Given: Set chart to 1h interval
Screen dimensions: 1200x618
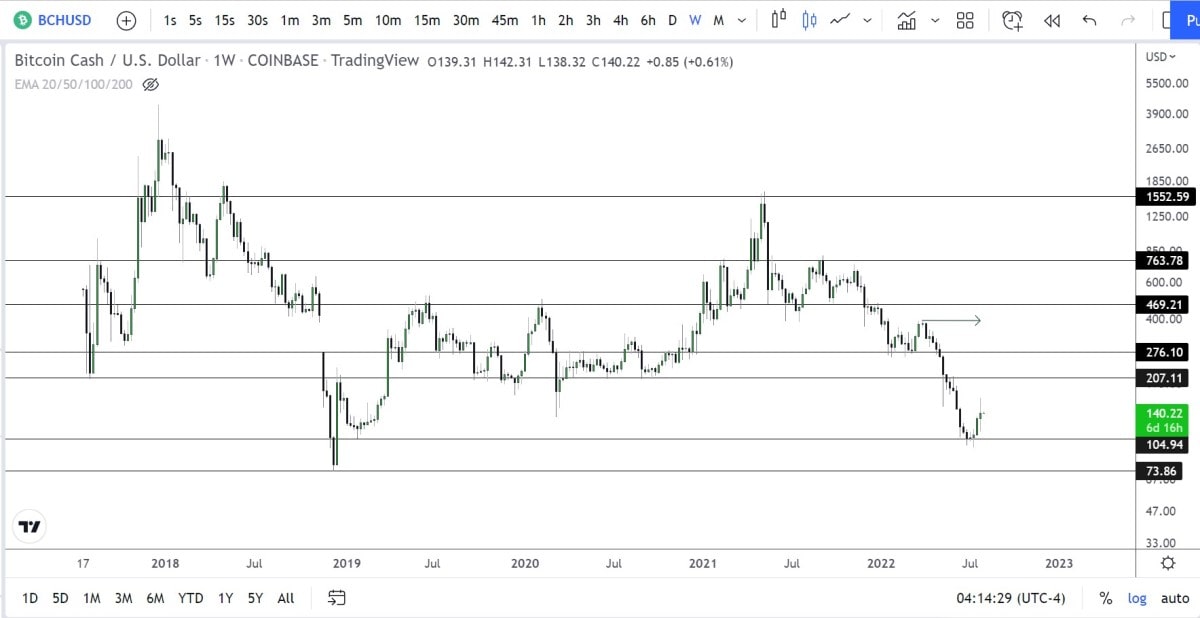Looking at the screenshot, I should (538, 20).
